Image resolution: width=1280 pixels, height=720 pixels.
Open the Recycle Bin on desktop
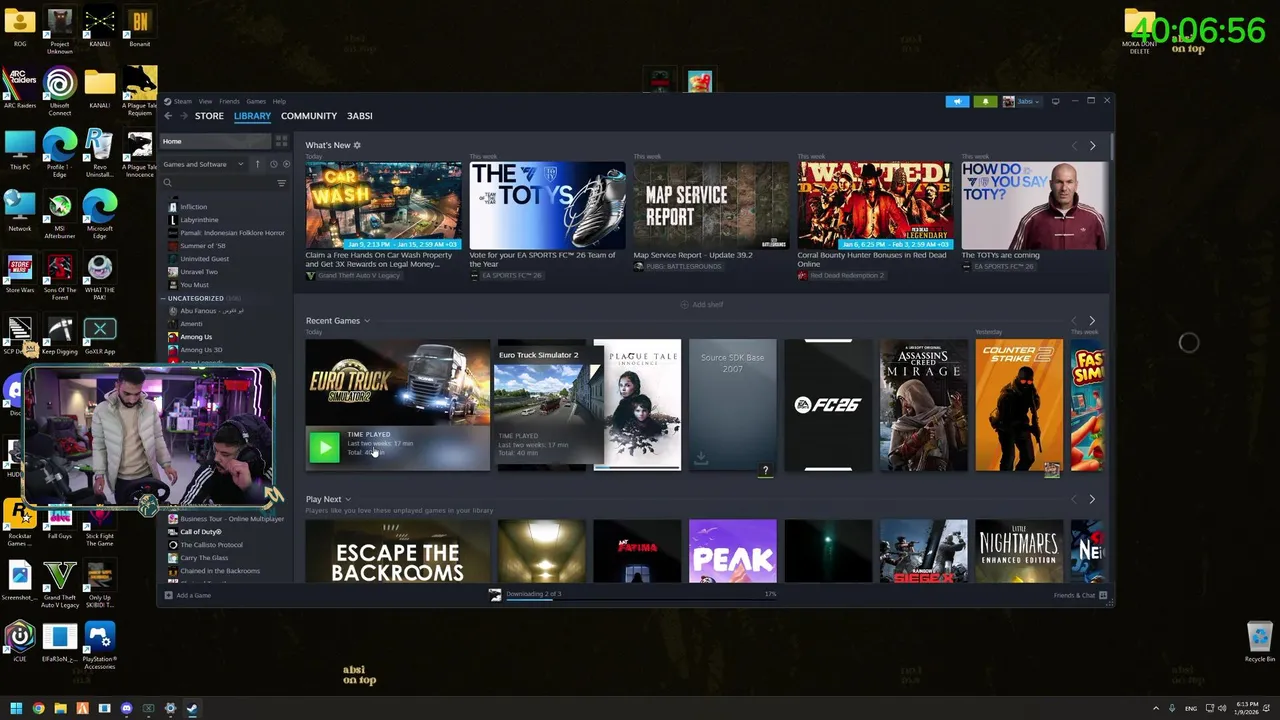coord(1259,642)
